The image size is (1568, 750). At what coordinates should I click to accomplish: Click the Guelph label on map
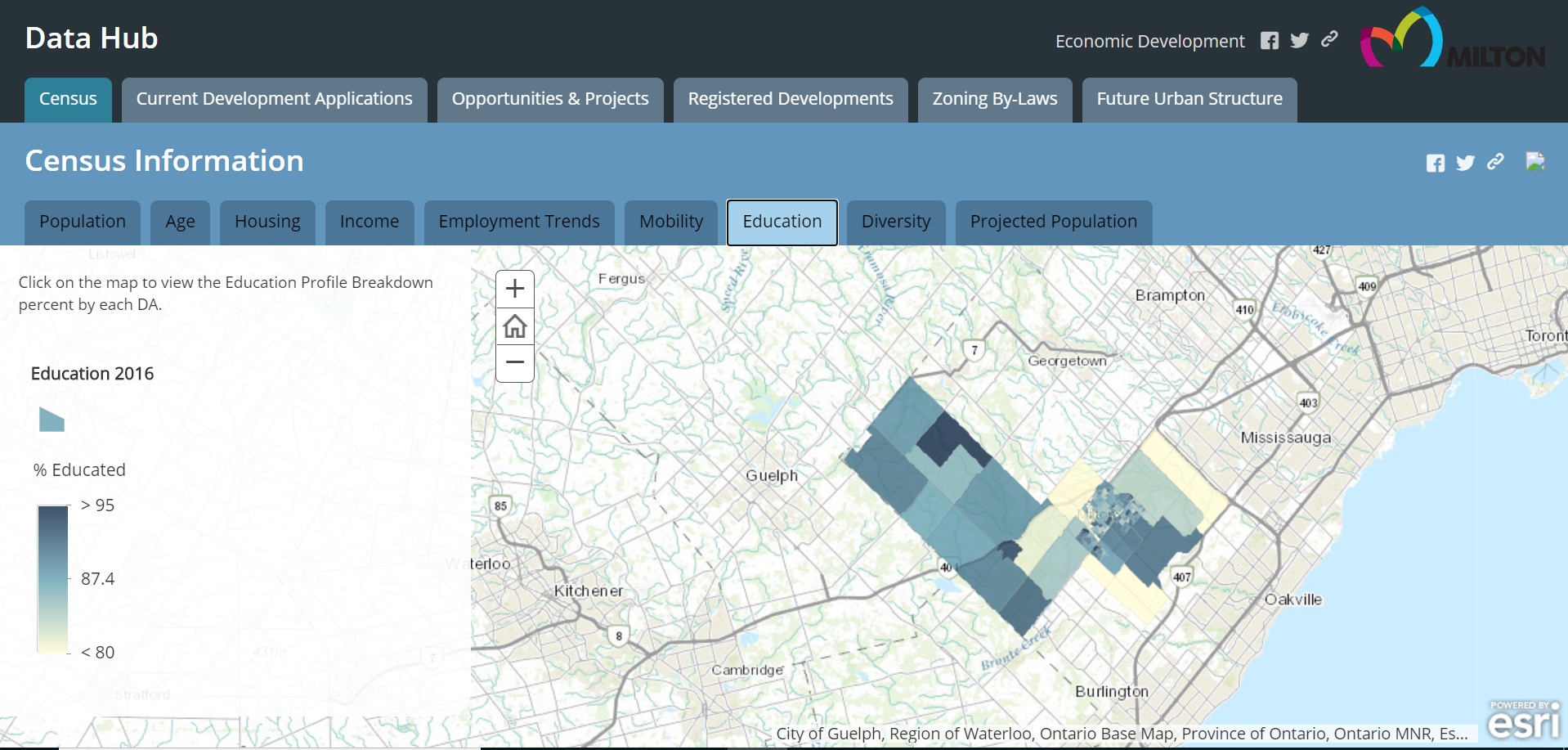point(772,475)
